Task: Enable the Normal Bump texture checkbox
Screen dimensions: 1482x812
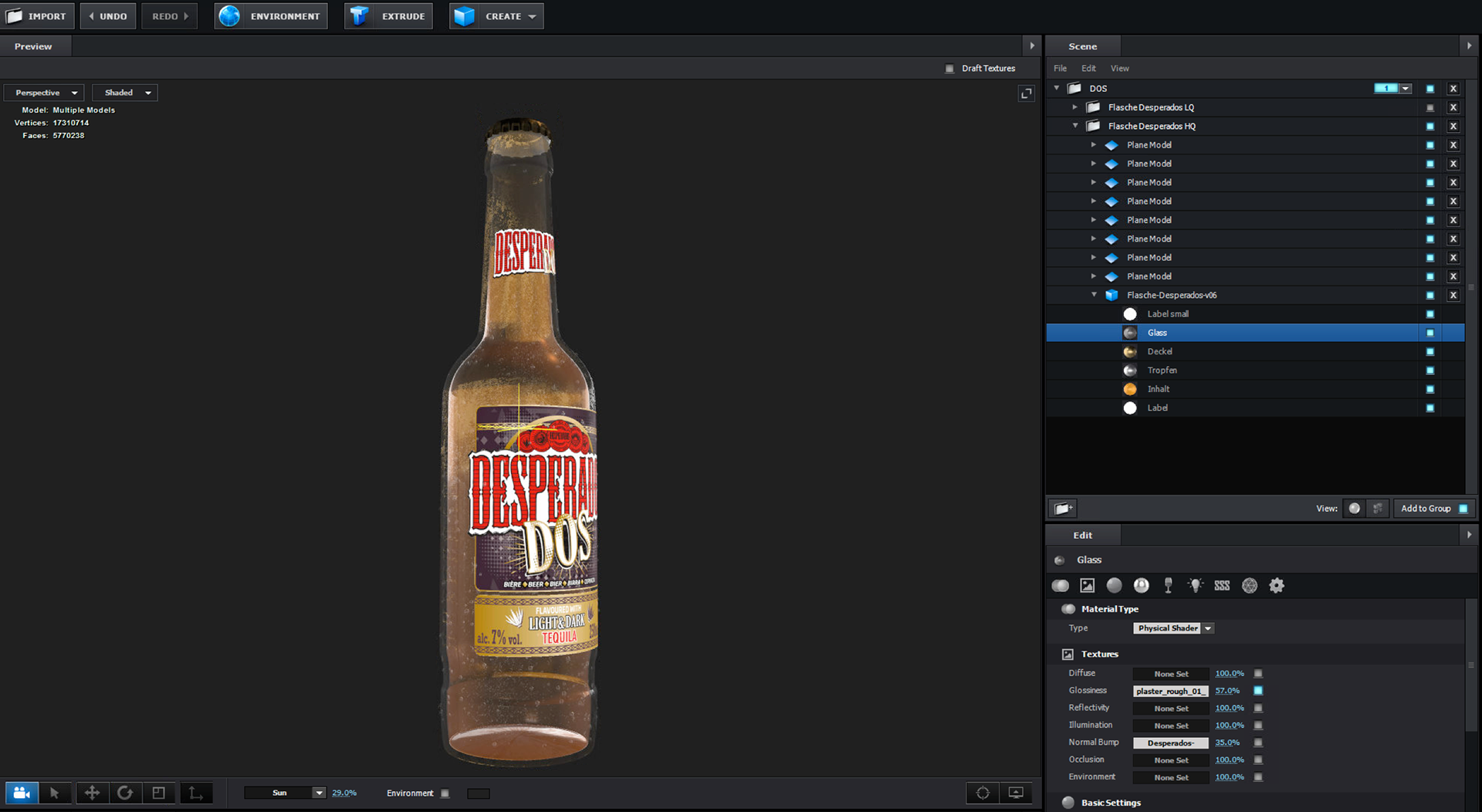Action: click(x=1258, y=743)
